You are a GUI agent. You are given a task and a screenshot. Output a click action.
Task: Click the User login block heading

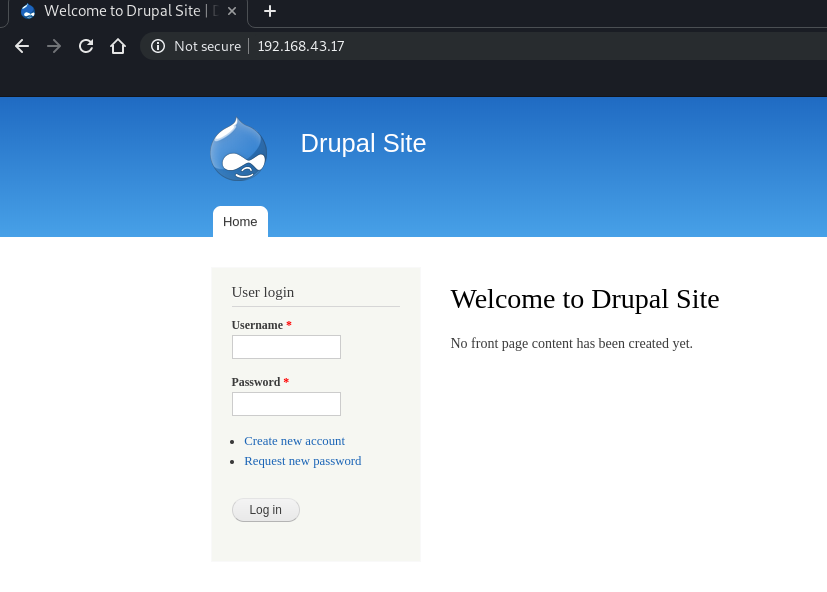click(x=263, y=292)
